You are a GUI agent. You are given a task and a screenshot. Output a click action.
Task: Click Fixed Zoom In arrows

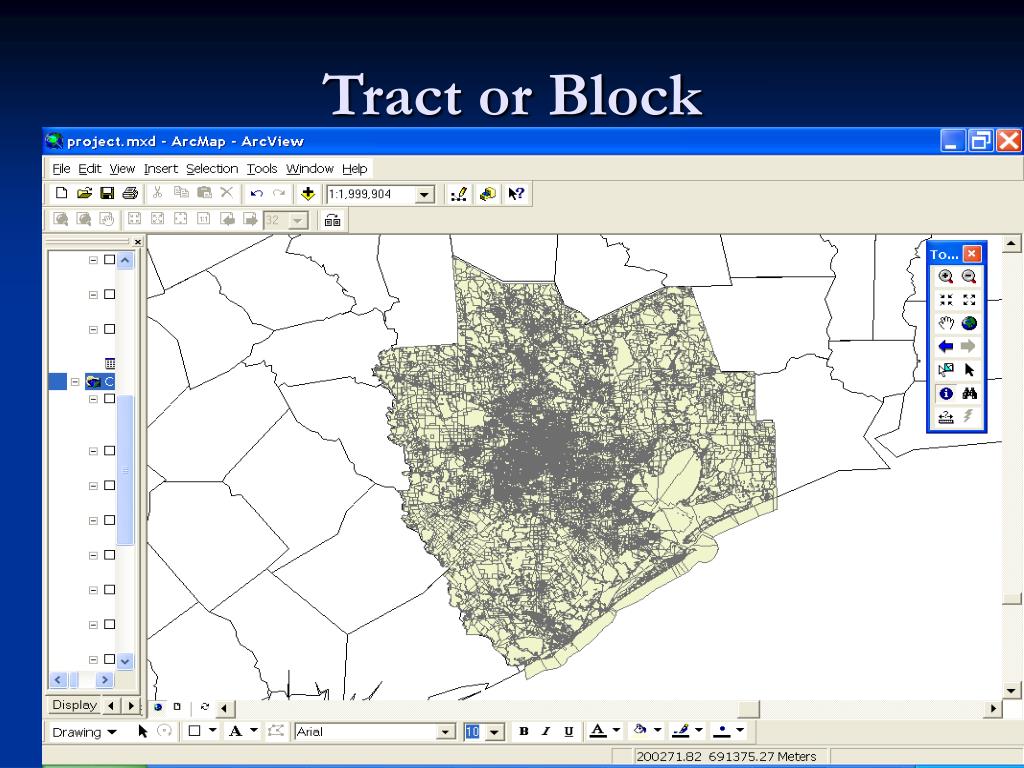pos(946,300)
